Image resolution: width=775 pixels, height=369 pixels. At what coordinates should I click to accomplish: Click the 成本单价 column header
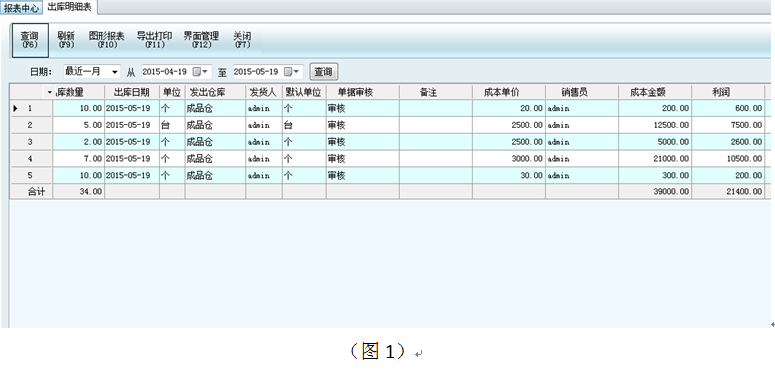509,92
